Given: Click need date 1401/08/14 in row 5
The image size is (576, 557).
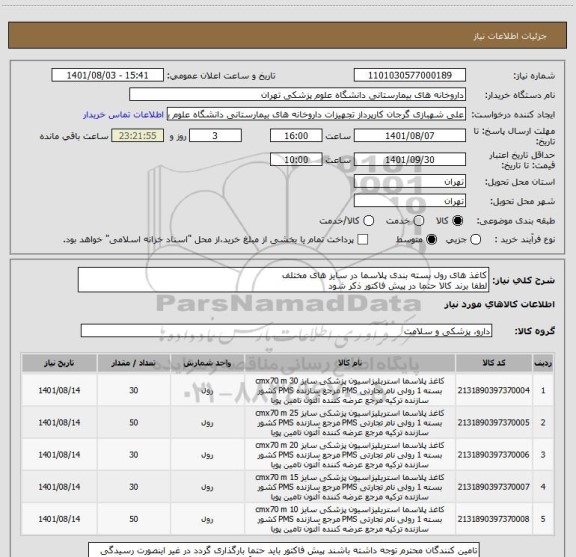Looking at the screenshot, I should (x=59, y=519).
